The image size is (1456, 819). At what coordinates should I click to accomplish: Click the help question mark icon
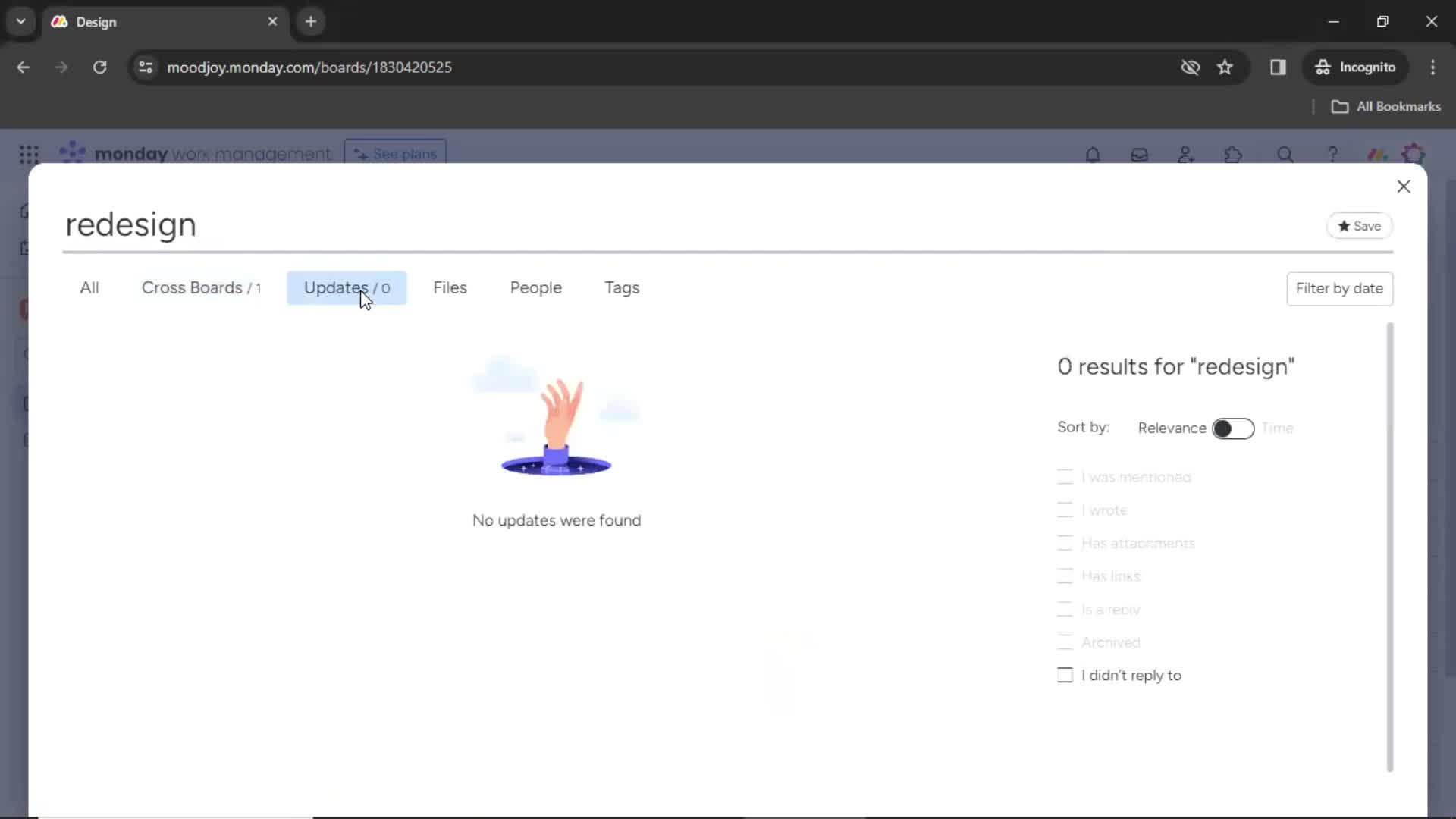click(1333, 154)
